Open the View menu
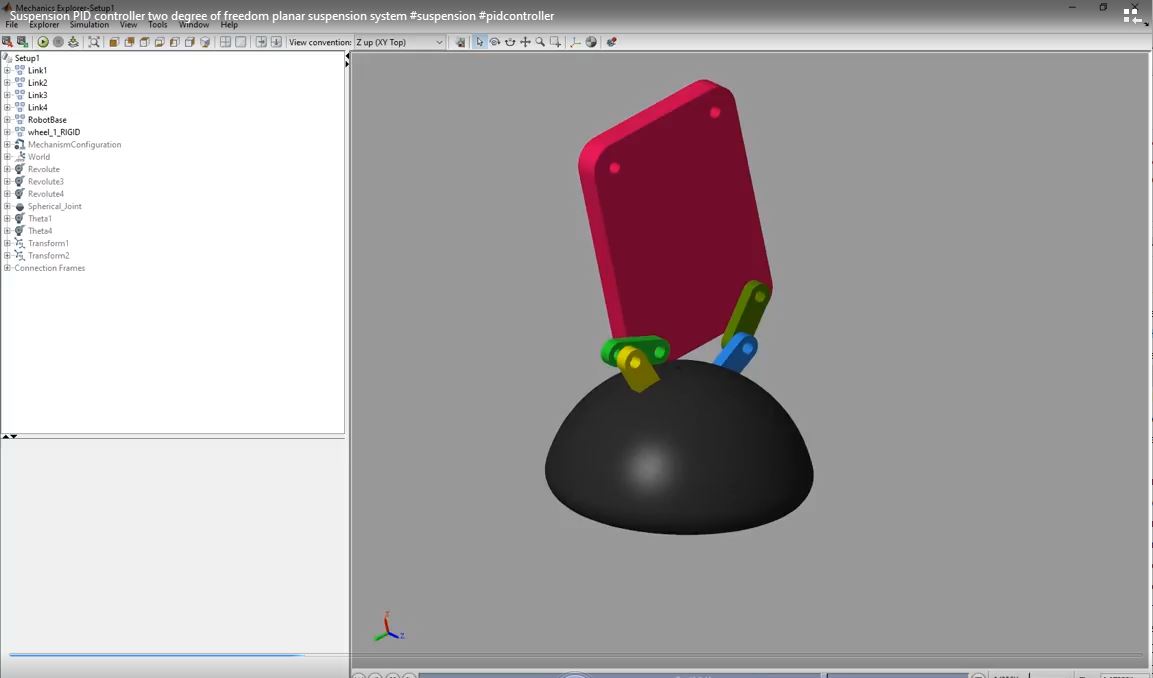 pyautogui.click(x=129, y=25)
